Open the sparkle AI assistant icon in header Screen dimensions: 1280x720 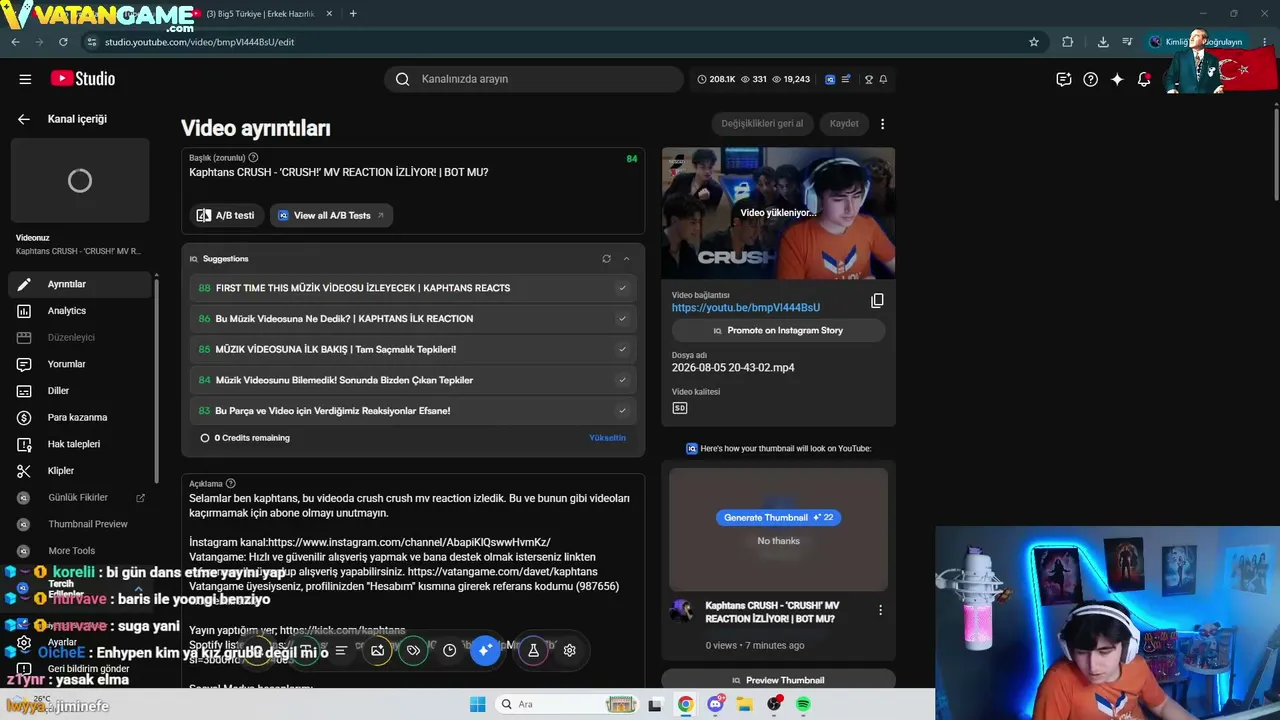click(1118, 80)
